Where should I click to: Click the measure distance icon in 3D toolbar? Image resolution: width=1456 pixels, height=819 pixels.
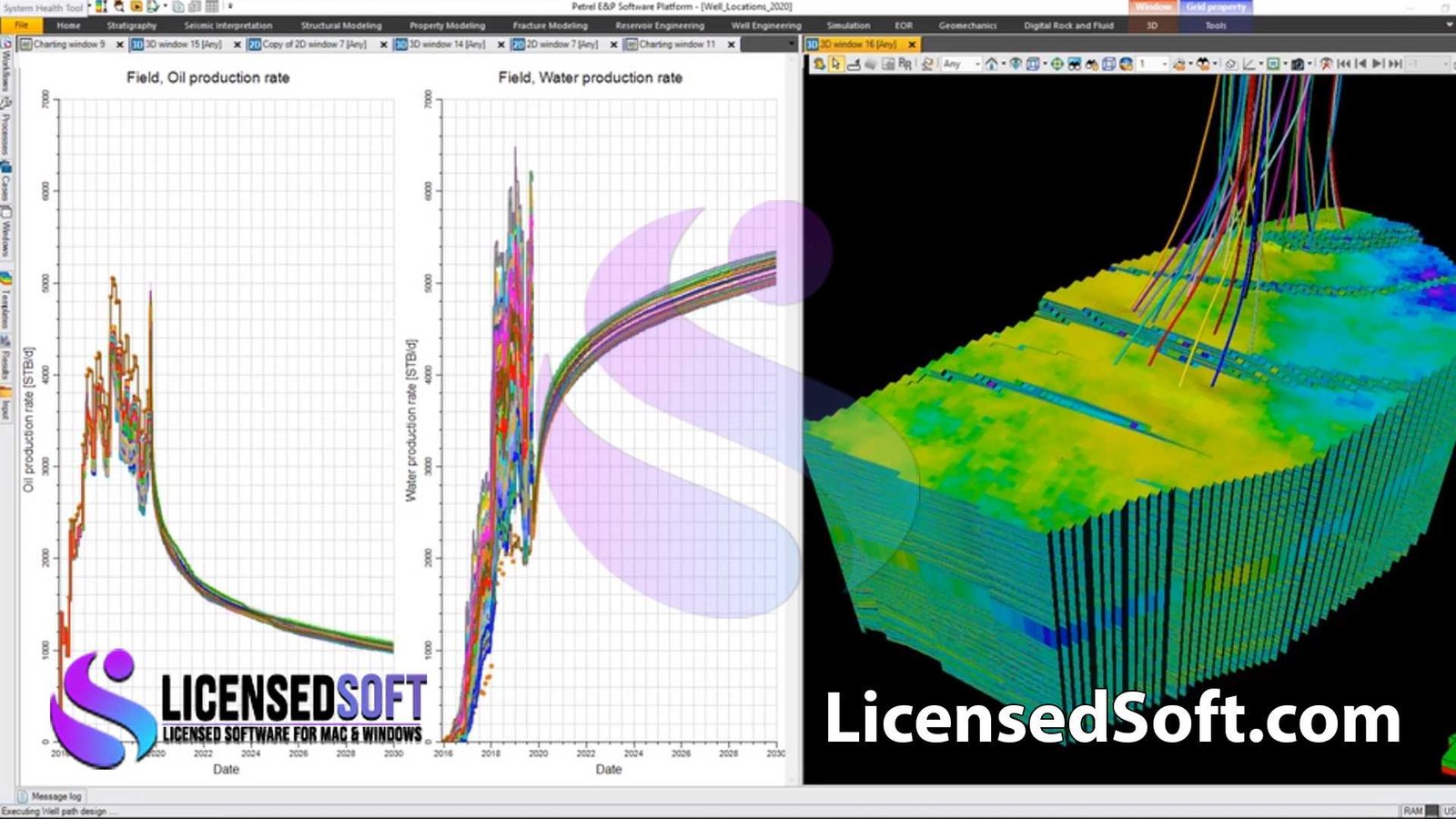(854, 64)
